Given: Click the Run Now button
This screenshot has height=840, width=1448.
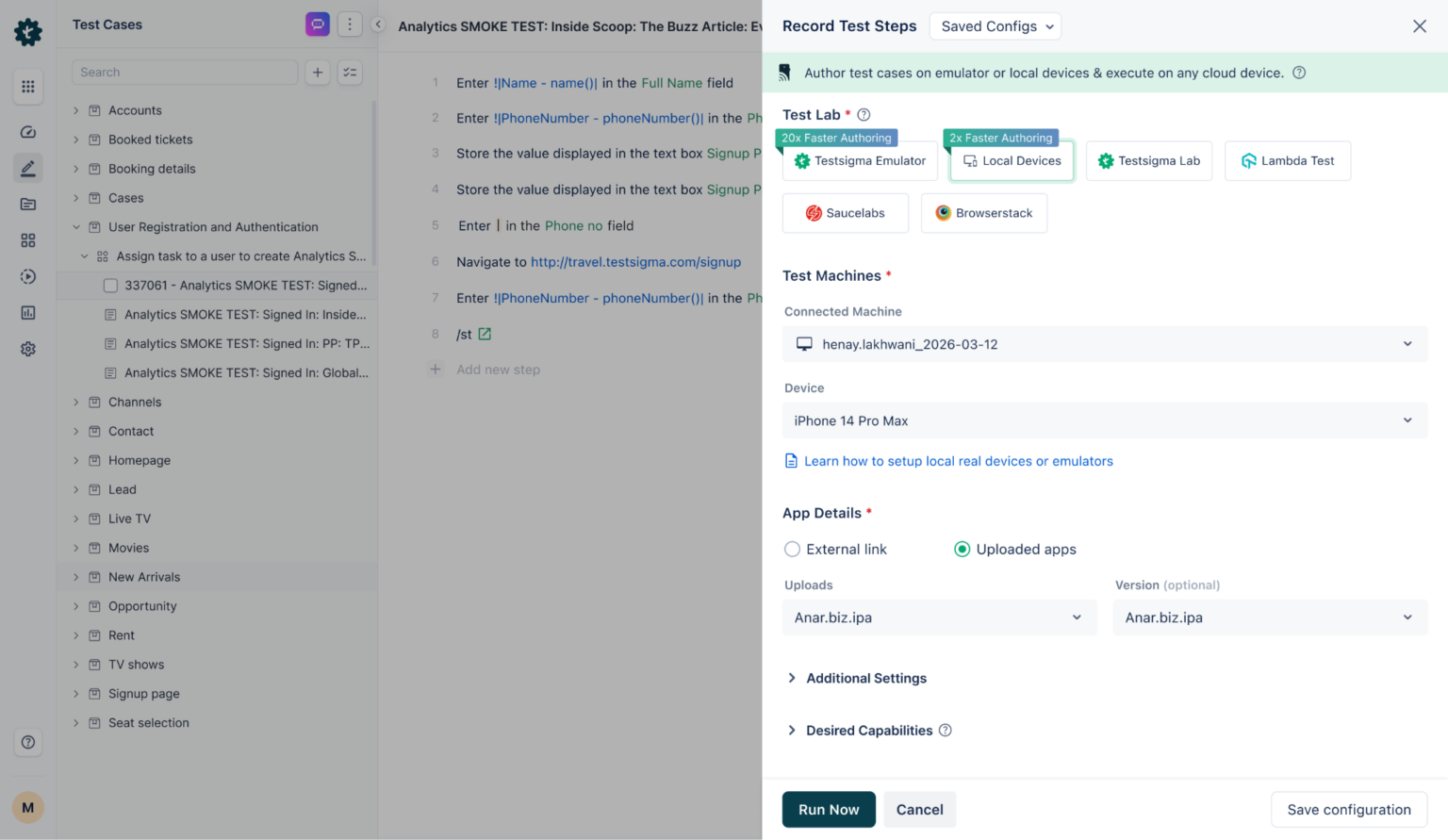Looking at the screenshot, I should [x=829, y=810].
